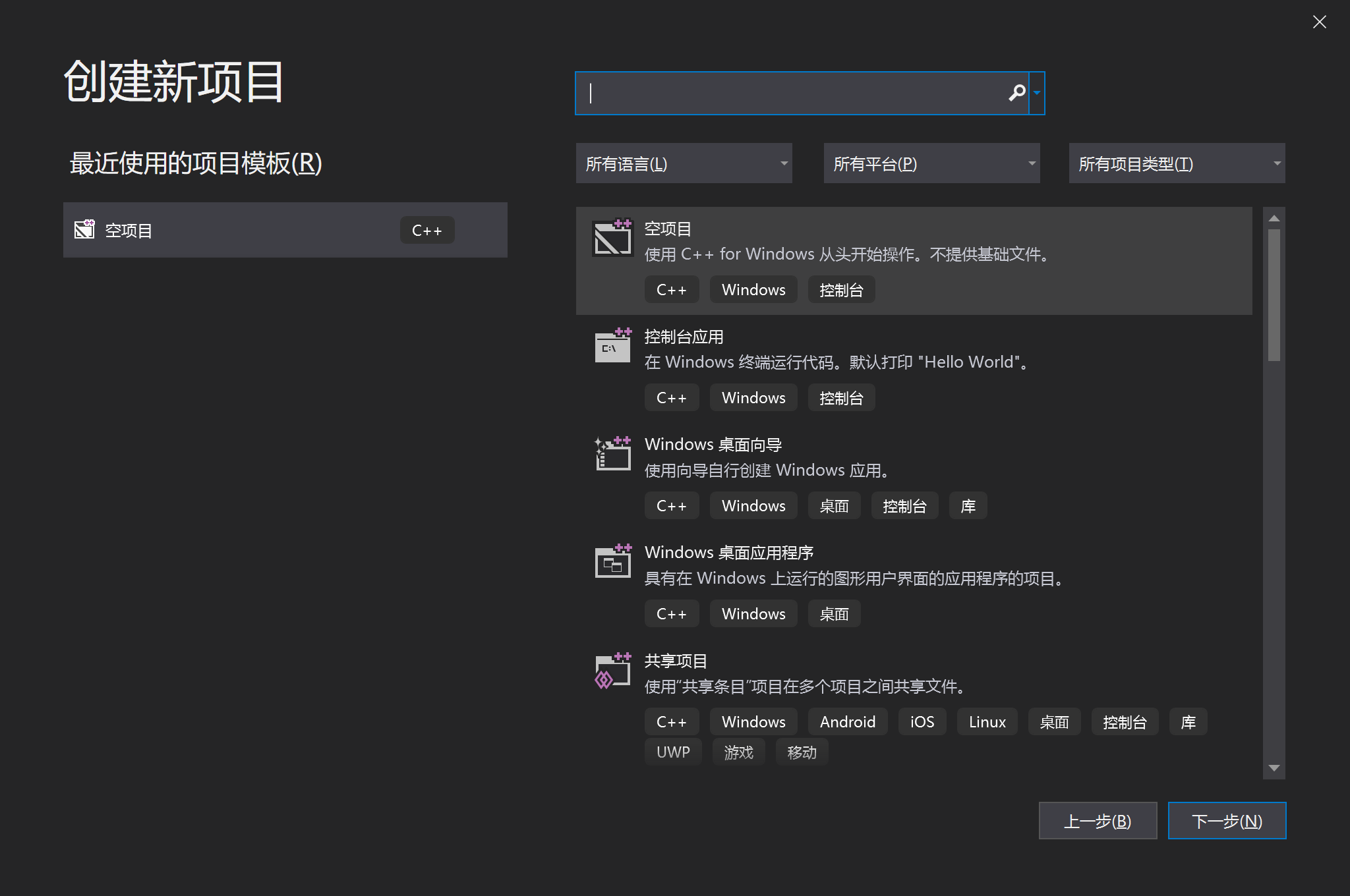Screen dimensions: 1350x896
Task: Click the scrollbar up arrow
Action: (x=1274, y=218)
